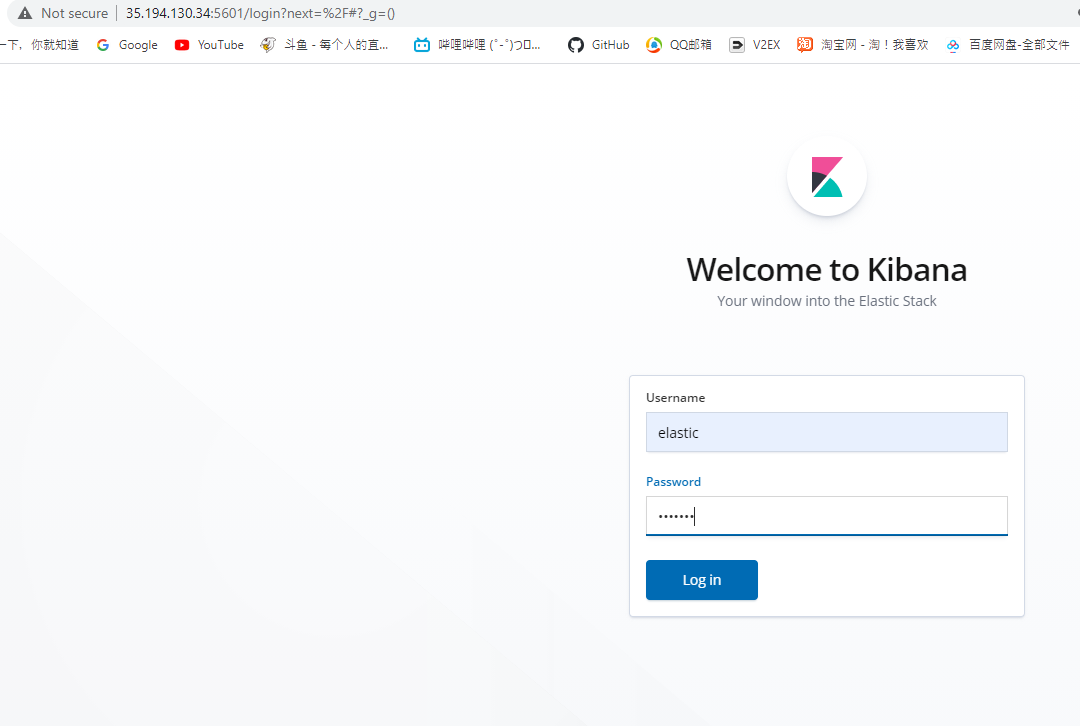The image size is (1080, 726).
Task: Open the QQ邮箱 bookmark
Action: pos(678,45)
